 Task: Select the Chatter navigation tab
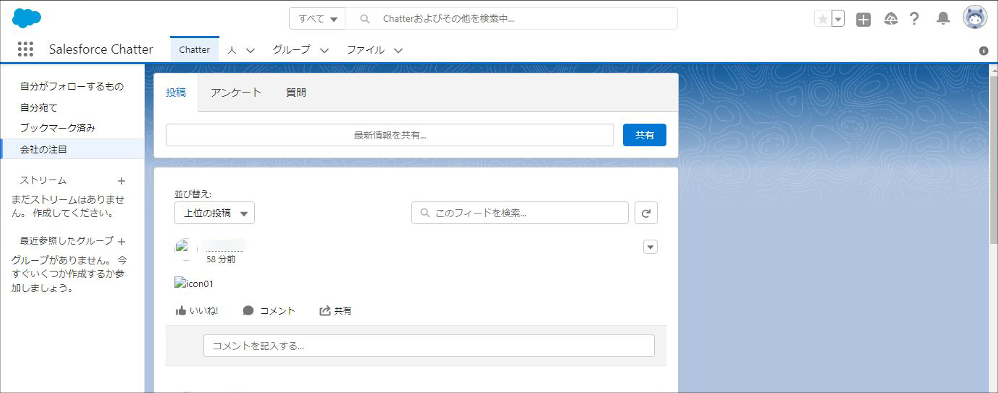[x=195, y=50]
